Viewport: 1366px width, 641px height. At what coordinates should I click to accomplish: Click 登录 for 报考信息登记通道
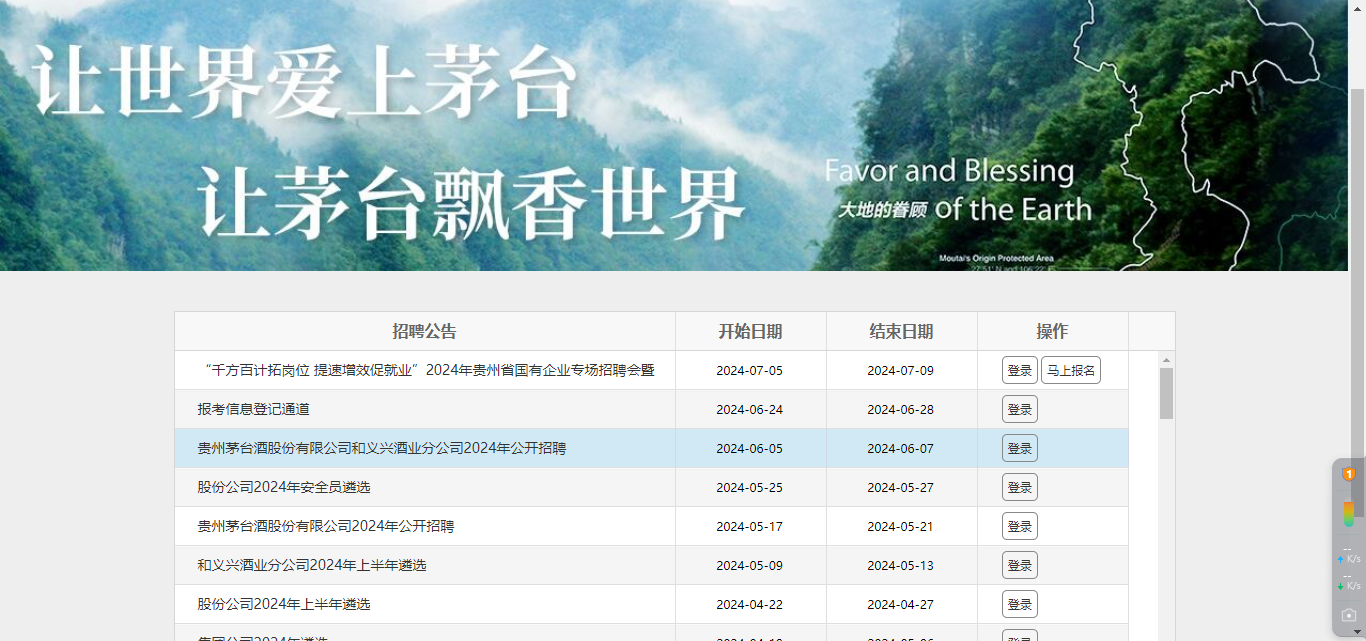(1020, 409)
